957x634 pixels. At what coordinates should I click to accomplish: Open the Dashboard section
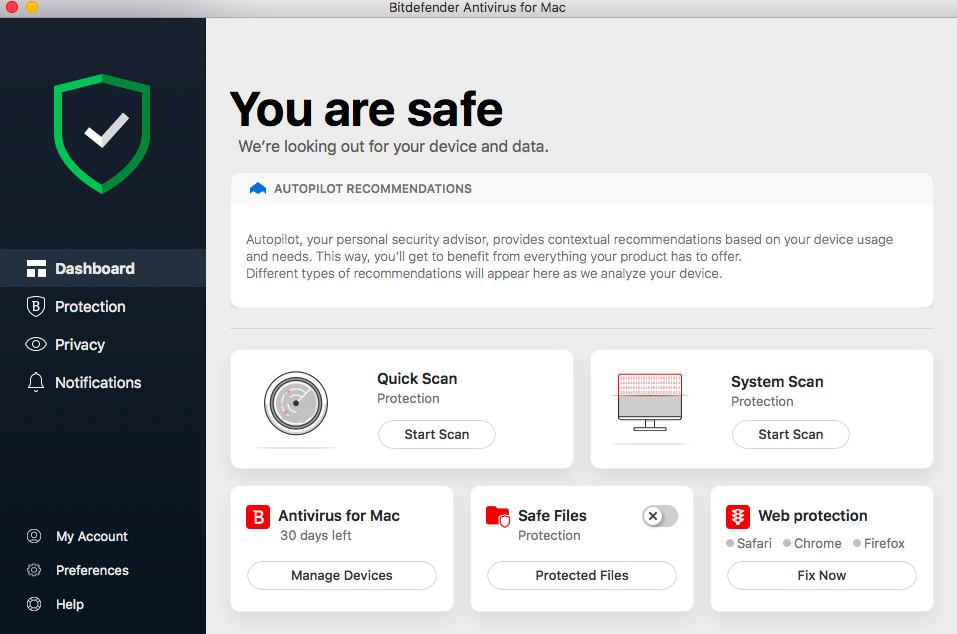[94, 268]
